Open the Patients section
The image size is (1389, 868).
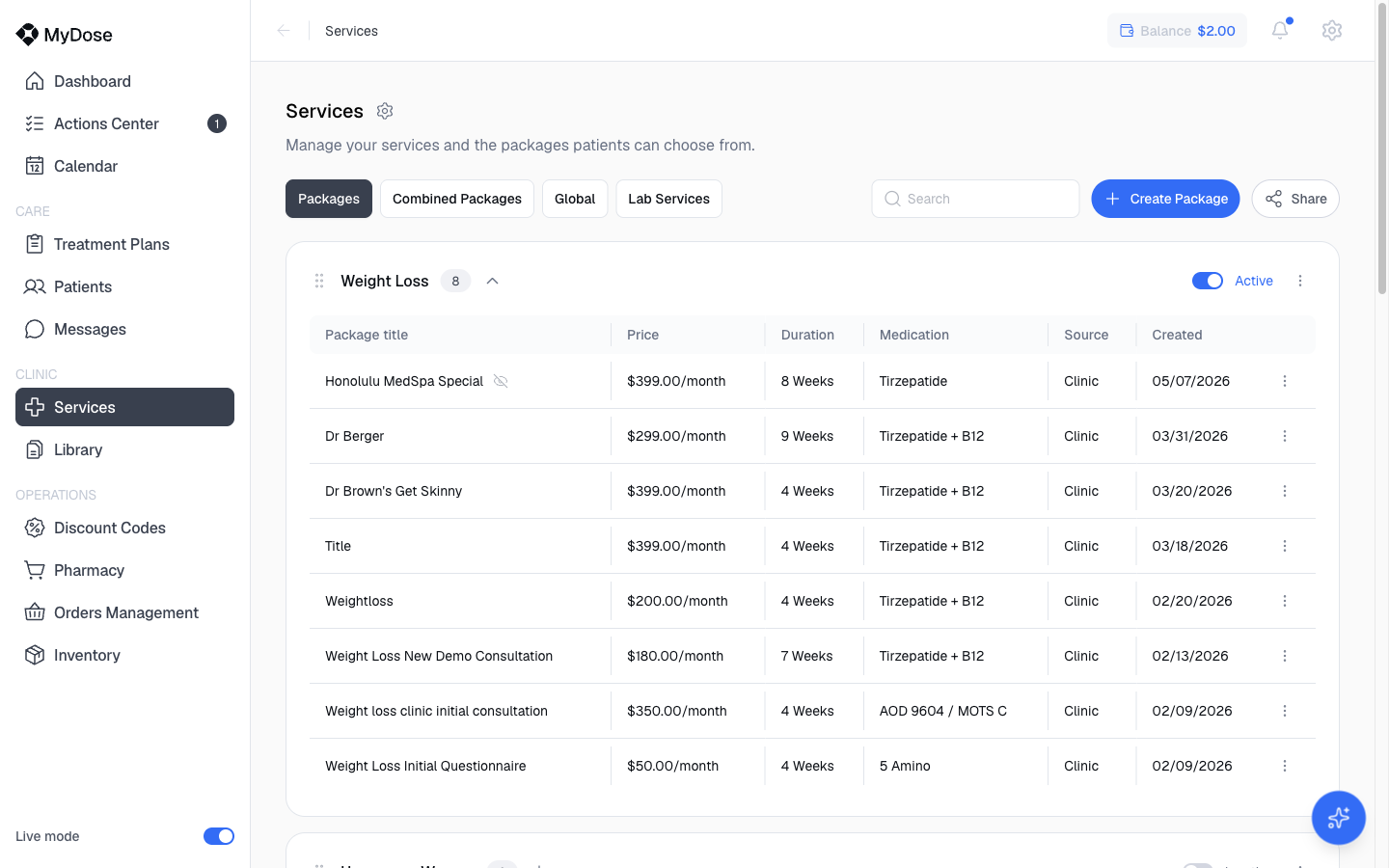point(124,286)
